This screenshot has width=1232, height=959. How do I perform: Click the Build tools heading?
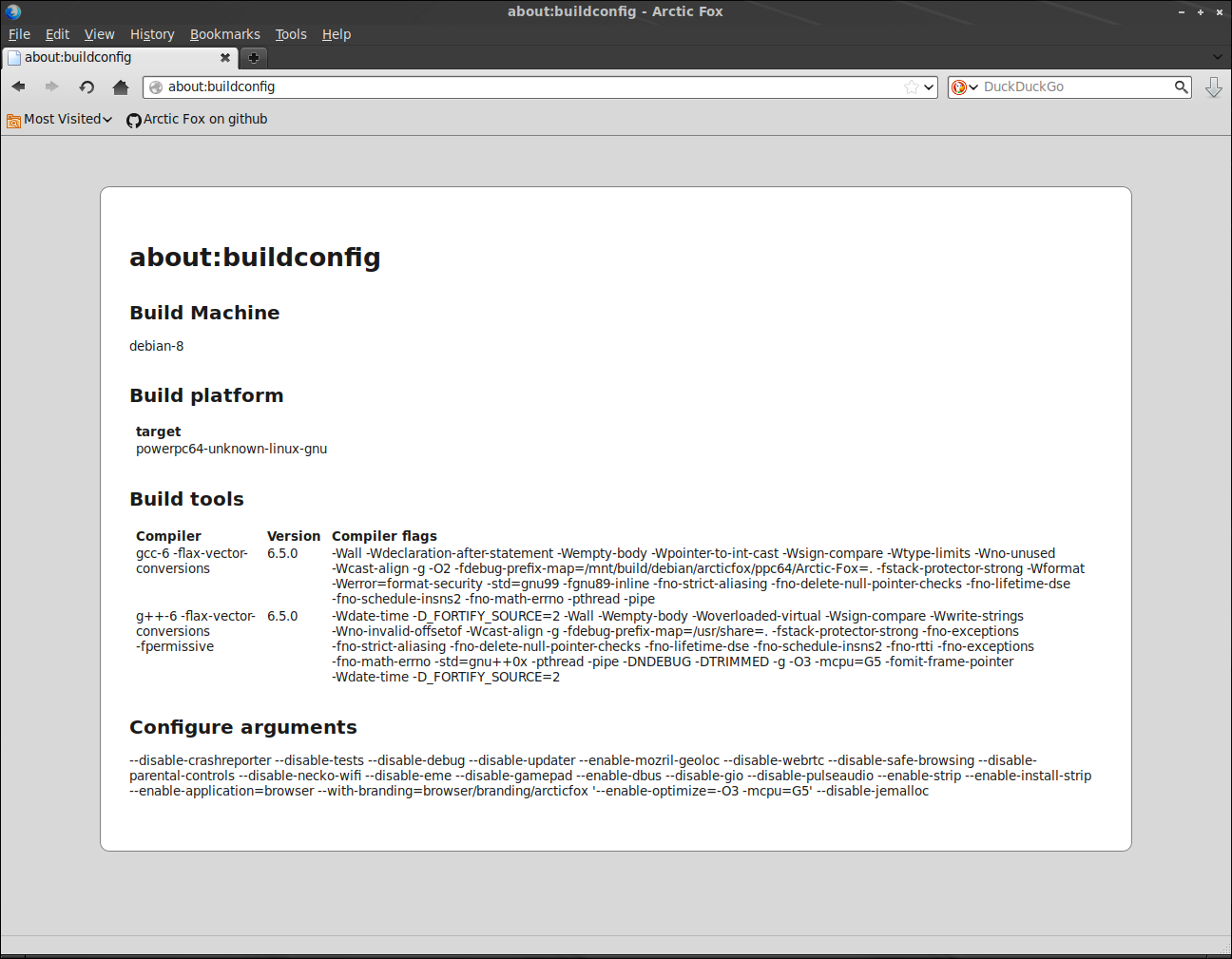tap(186, 499)
